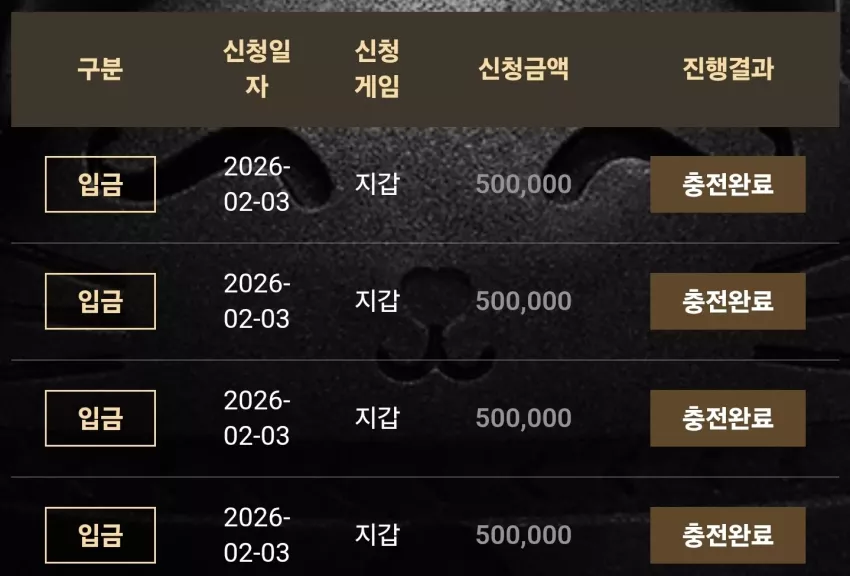This screenshot has width=850, height=576.
Task: Click the 입금 badge in the third row
Action: pos(100,418)
